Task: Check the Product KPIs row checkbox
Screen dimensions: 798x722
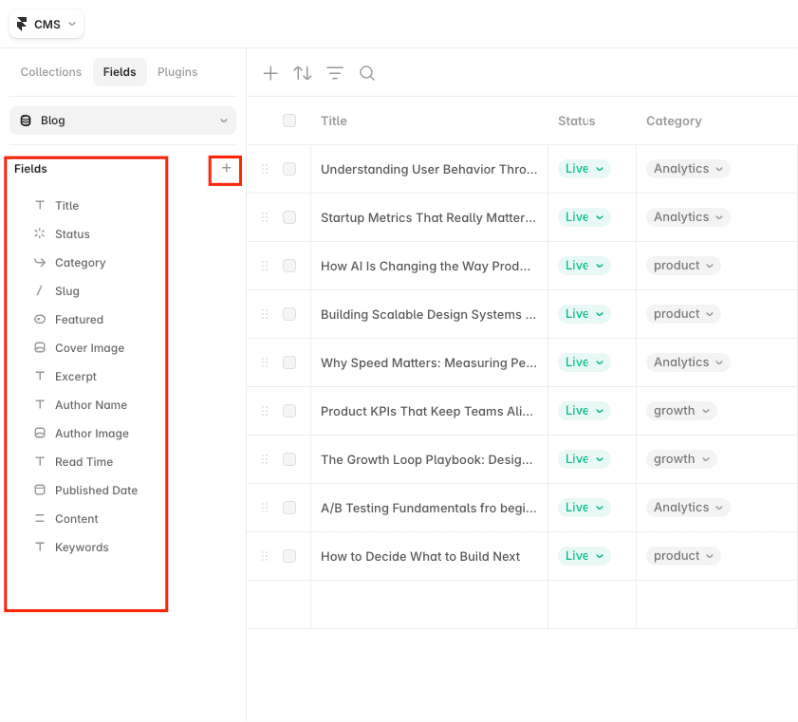Action: click(289, 411)
